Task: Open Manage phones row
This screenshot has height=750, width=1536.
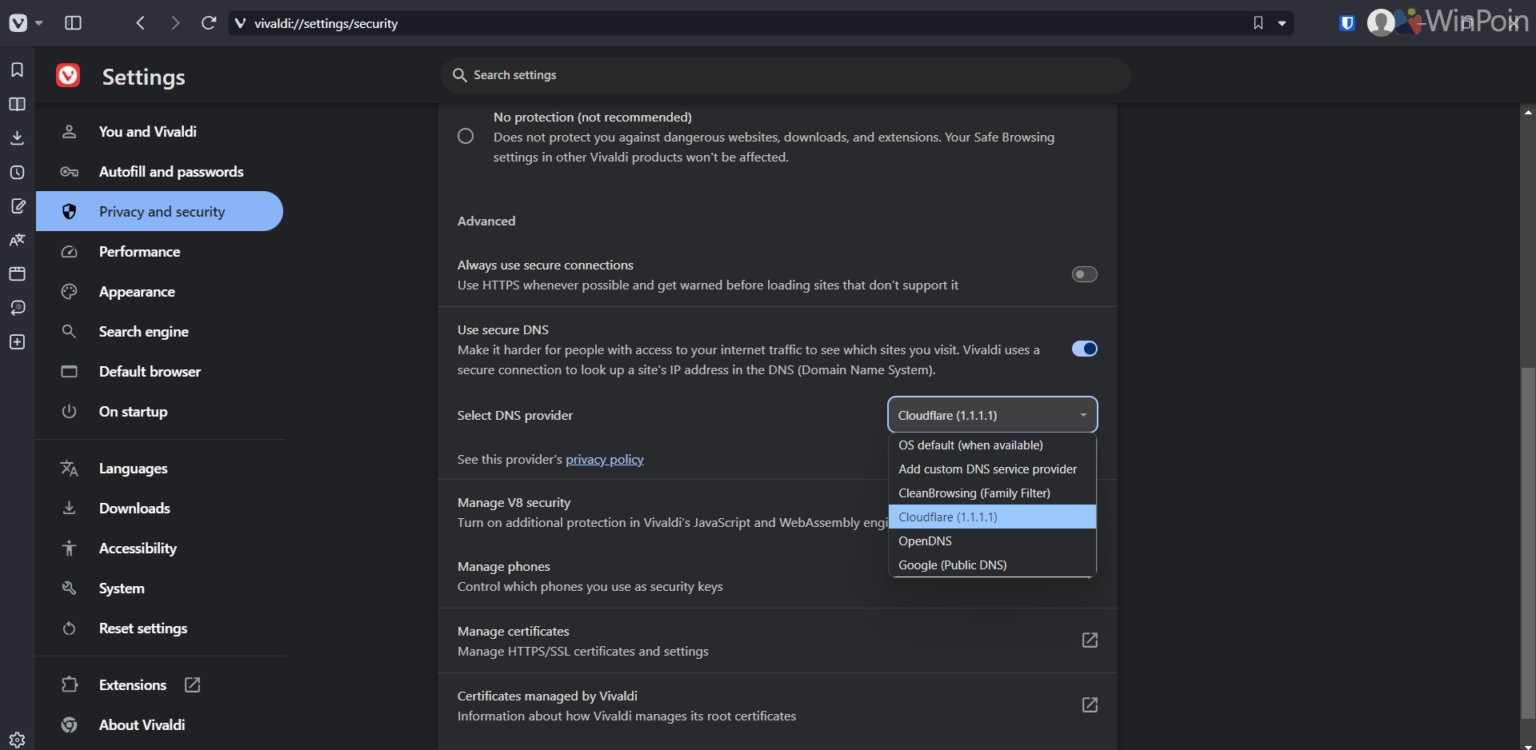Action: [778, 576]
